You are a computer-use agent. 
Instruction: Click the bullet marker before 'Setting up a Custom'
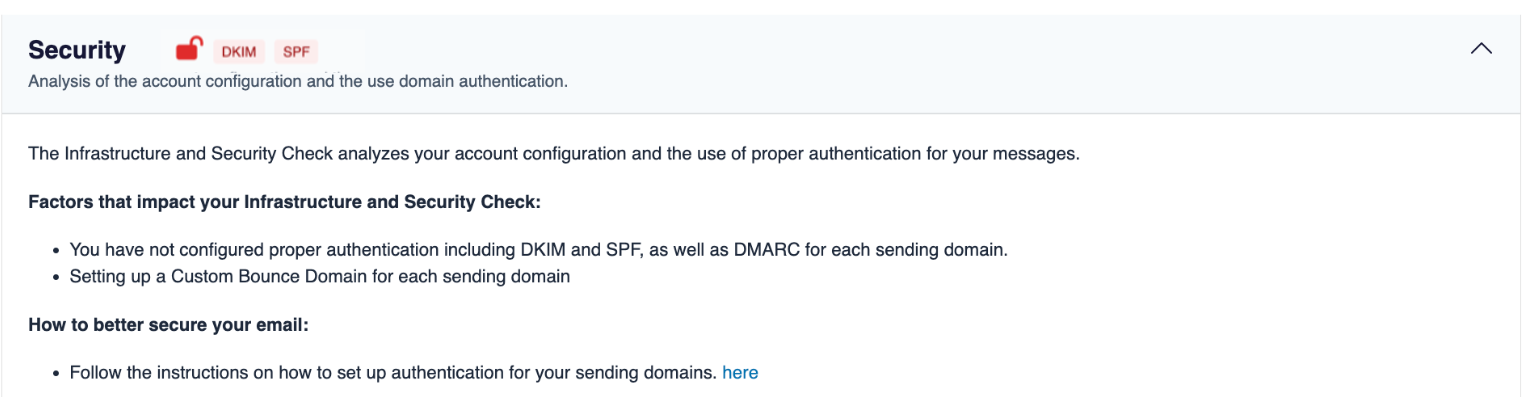click(x=58, y=277)
